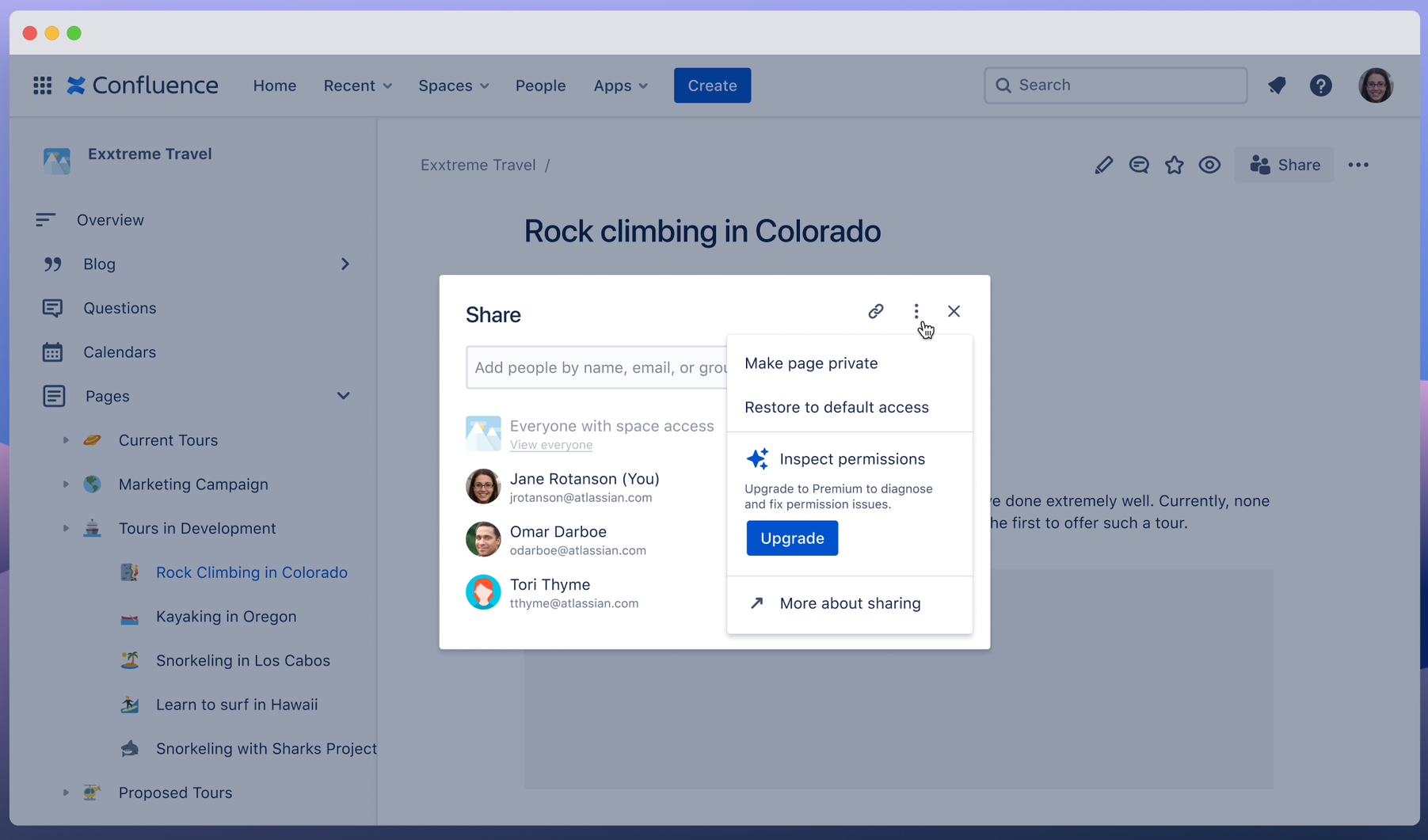Viewport: 1428px width, 840px height.
Task: Click the More about sharing arrow icon
Action: (757, 603)
